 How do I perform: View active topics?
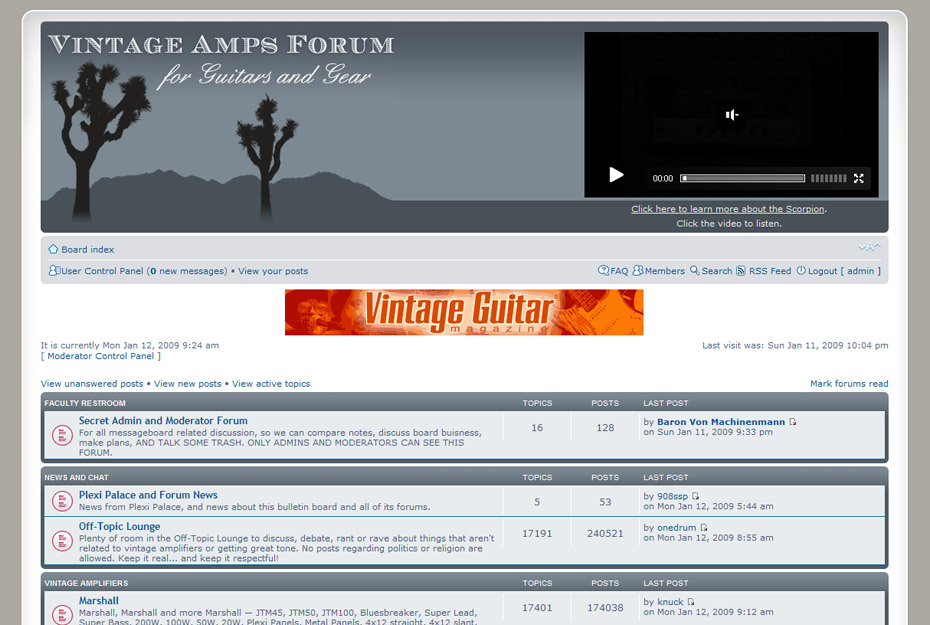(271, 384)
